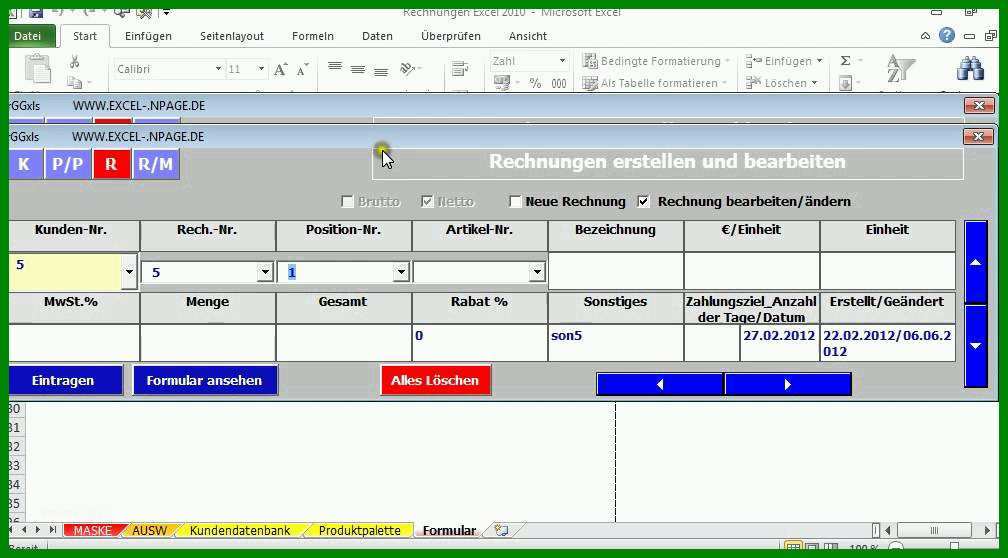Click the Save disk icon in quick access toolbar
Image resolution: width=1008 pixels, height=558 pixels.
point(36,12)
